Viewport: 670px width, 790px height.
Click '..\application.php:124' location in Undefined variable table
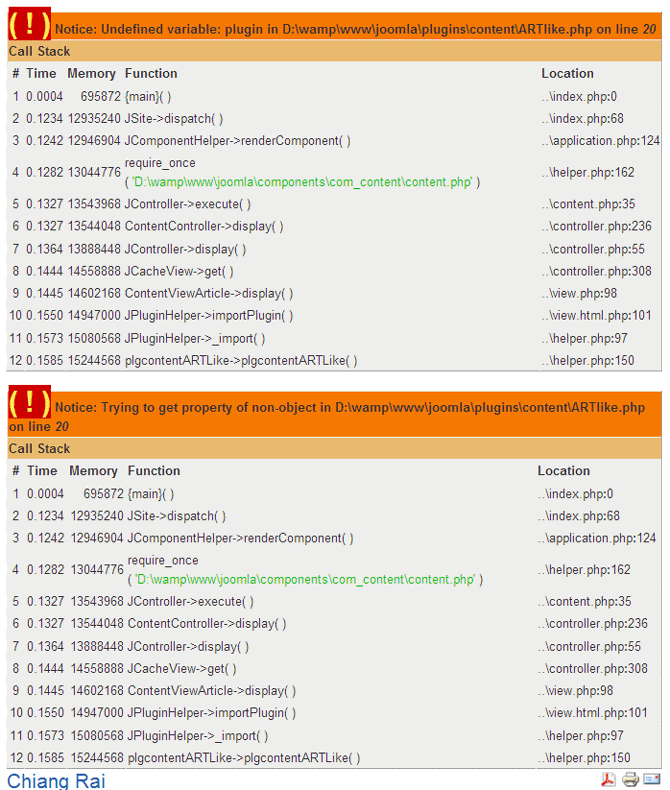click(600, 141)
